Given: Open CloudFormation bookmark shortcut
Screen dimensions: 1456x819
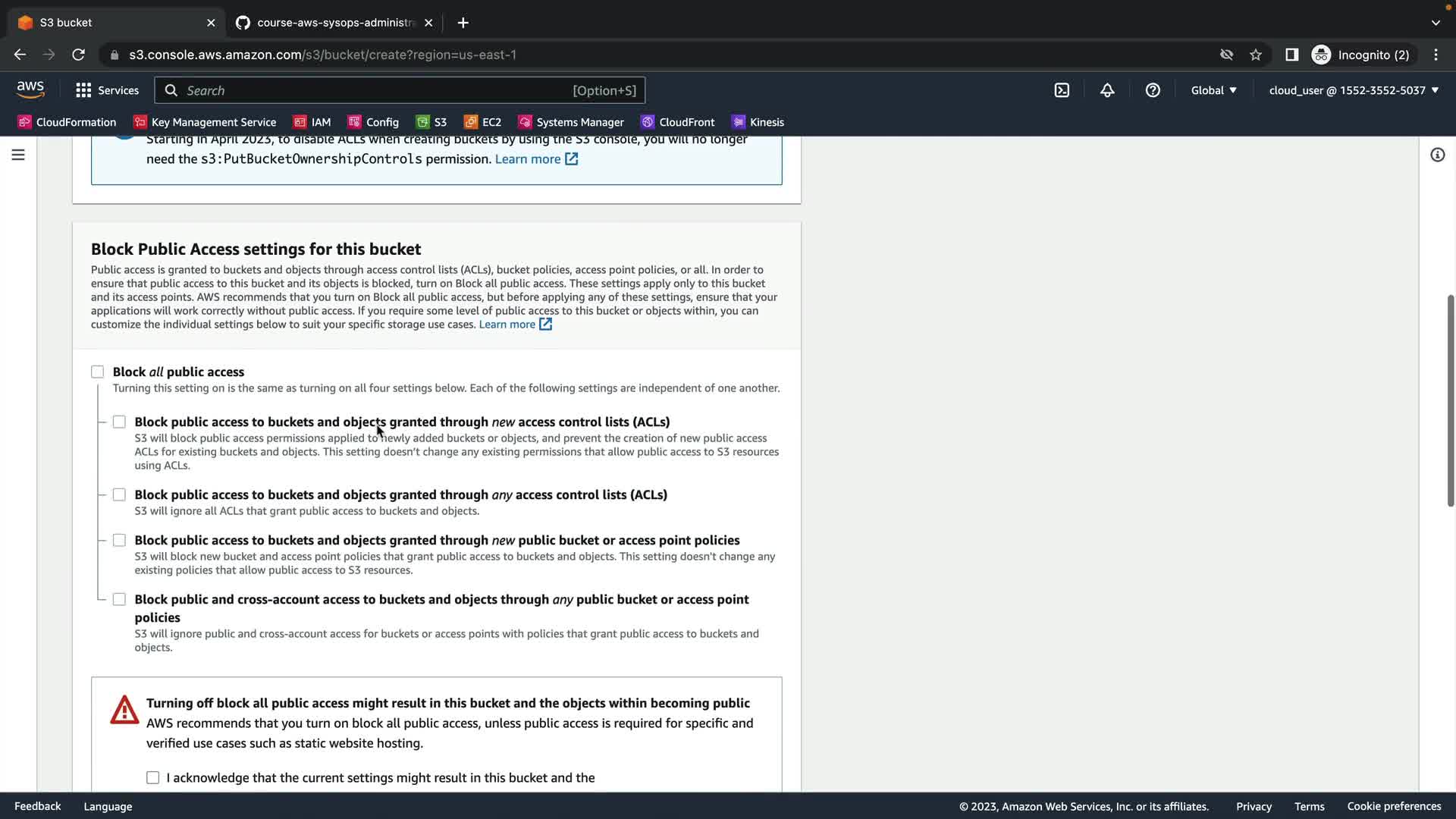Looking at the screenshot, I should (x=67, y=122).
